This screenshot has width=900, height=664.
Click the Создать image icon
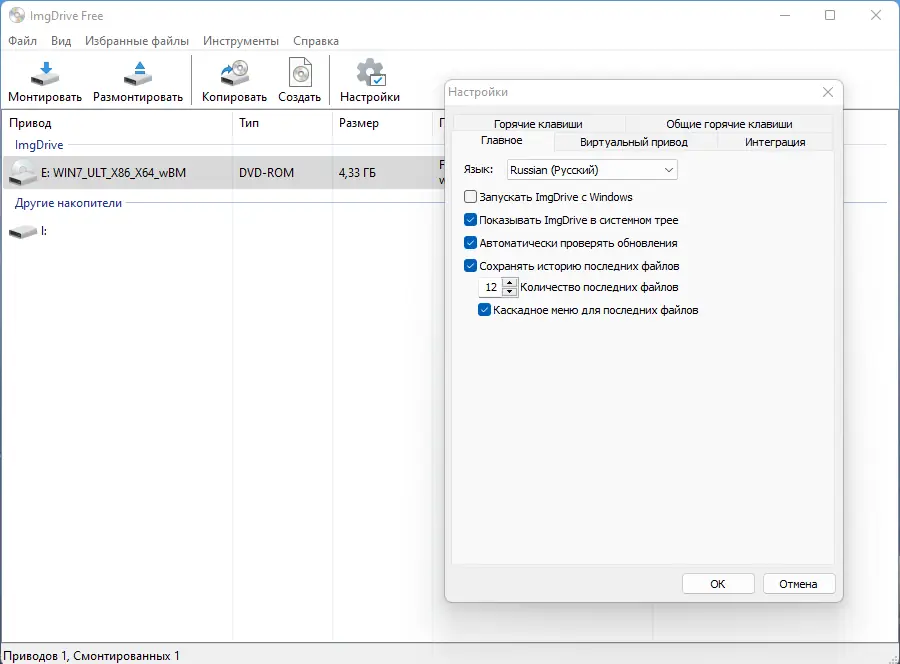tap(300, 73)
